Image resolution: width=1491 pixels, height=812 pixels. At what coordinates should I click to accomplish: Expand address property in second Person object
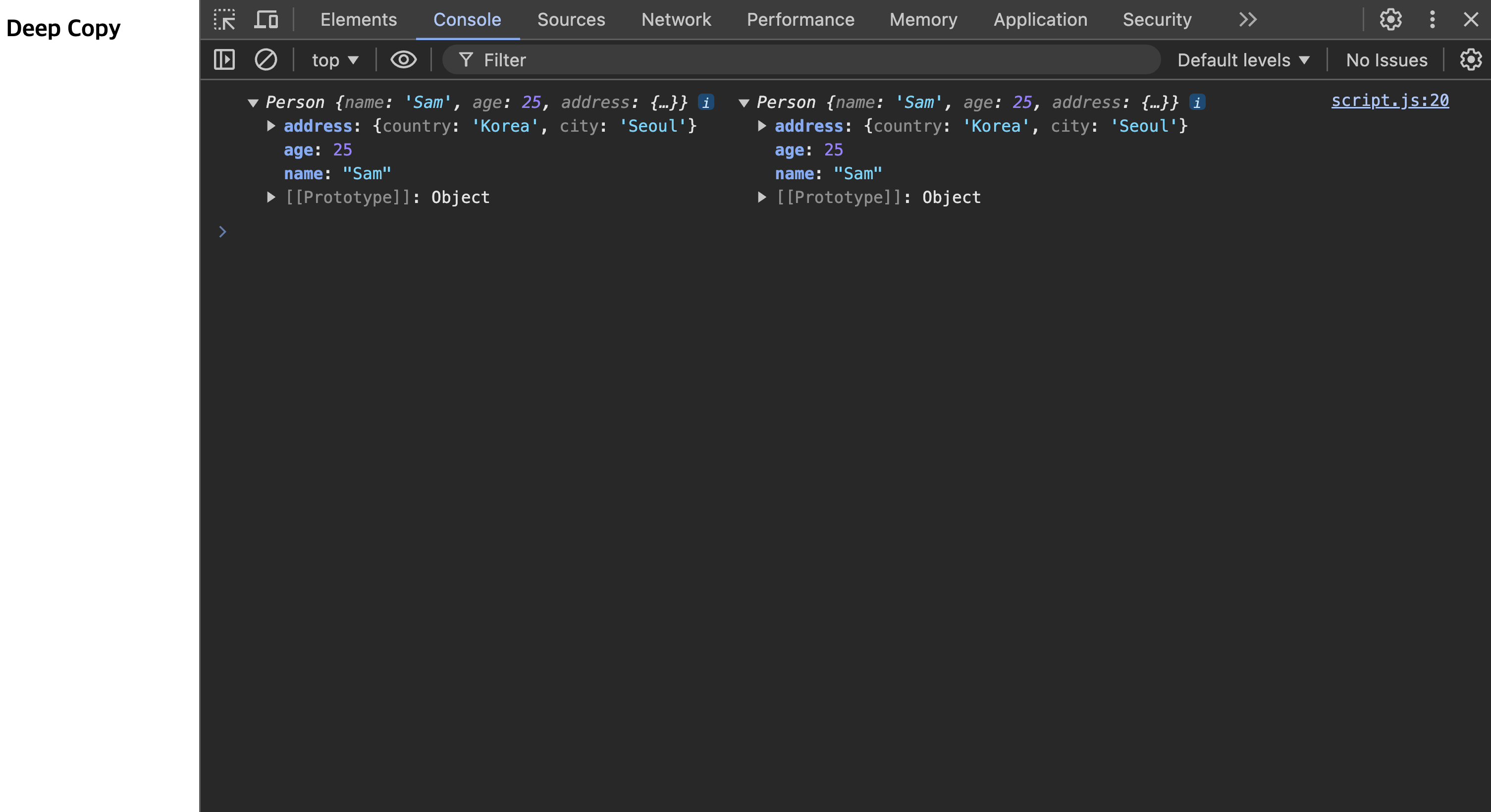tap(762, 126)
